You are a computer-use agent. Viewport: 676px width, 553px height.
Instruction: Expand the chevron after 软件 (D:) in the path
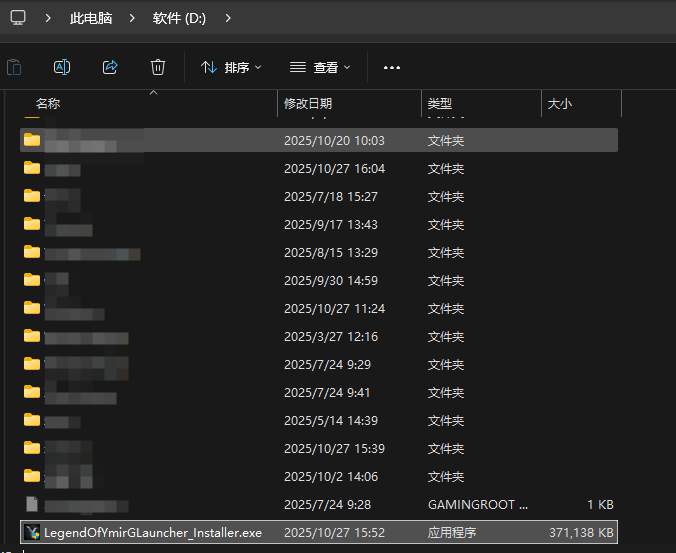pyautogui.click(x=228, y=18)
